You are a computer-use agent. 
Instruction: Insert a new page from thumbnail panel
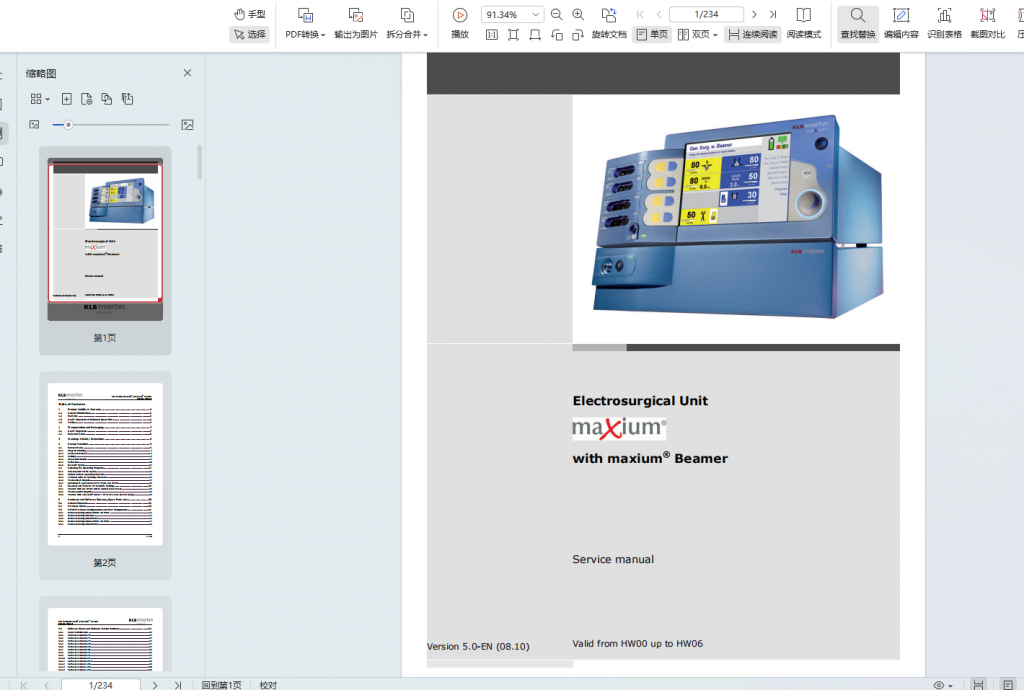pyautogui.click(x=67, y=99)
